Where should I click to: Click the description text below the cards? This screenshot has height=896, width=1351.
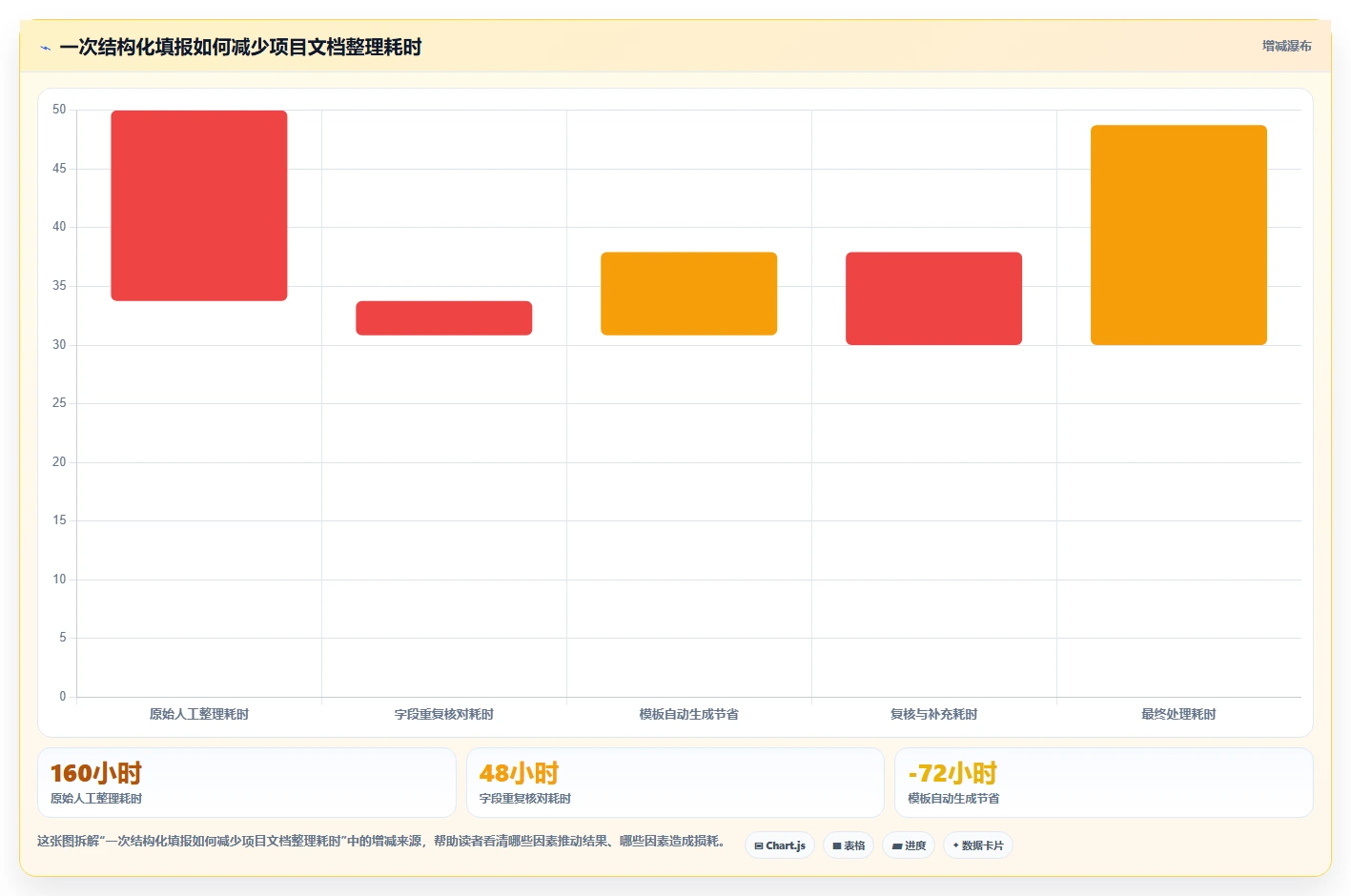click(383, 842)
